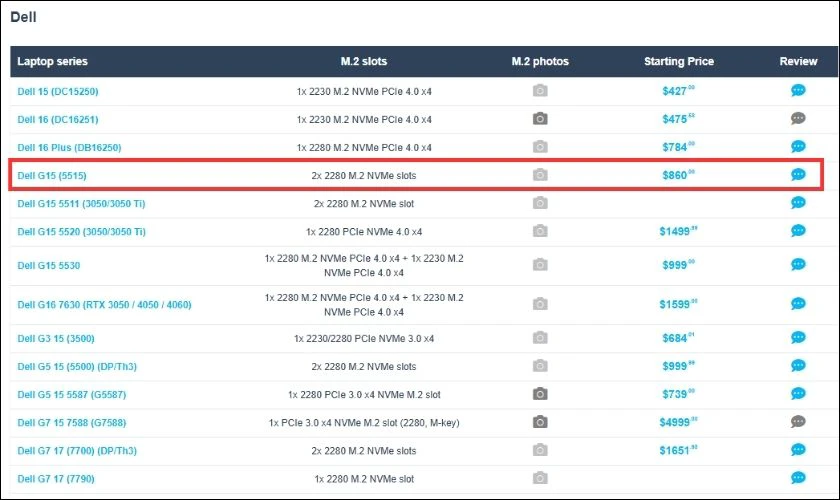Open Dell G7 17 (7700) (DP/Th3) link
Image resolution: width=840 pixels, height=500 pixels.
(x=77, y=451)
